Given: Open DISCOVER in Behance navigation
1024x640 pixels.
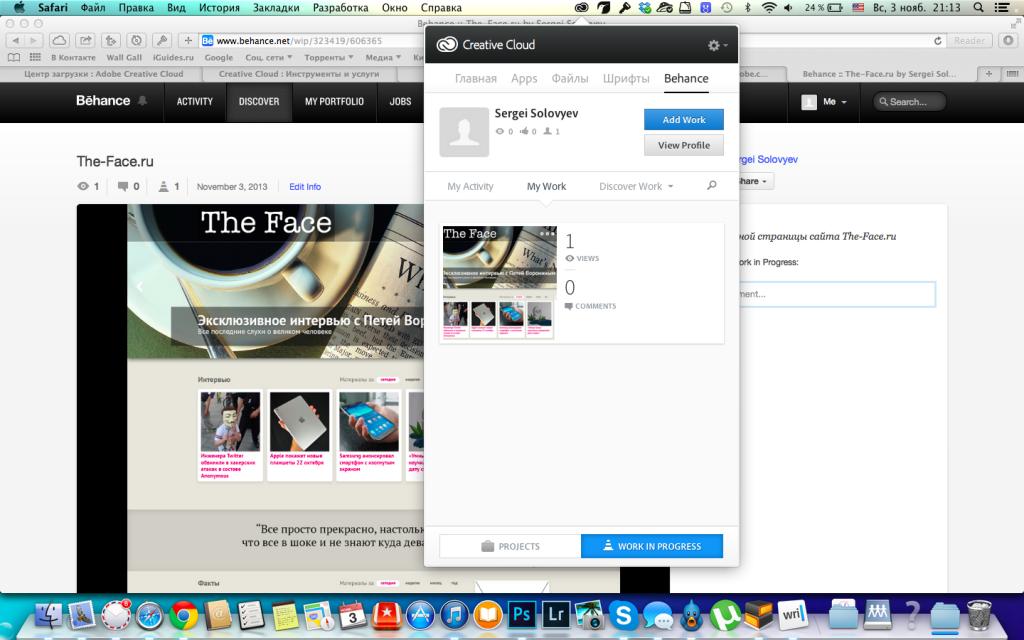Looking at the screenshot, I should [259, 101].
